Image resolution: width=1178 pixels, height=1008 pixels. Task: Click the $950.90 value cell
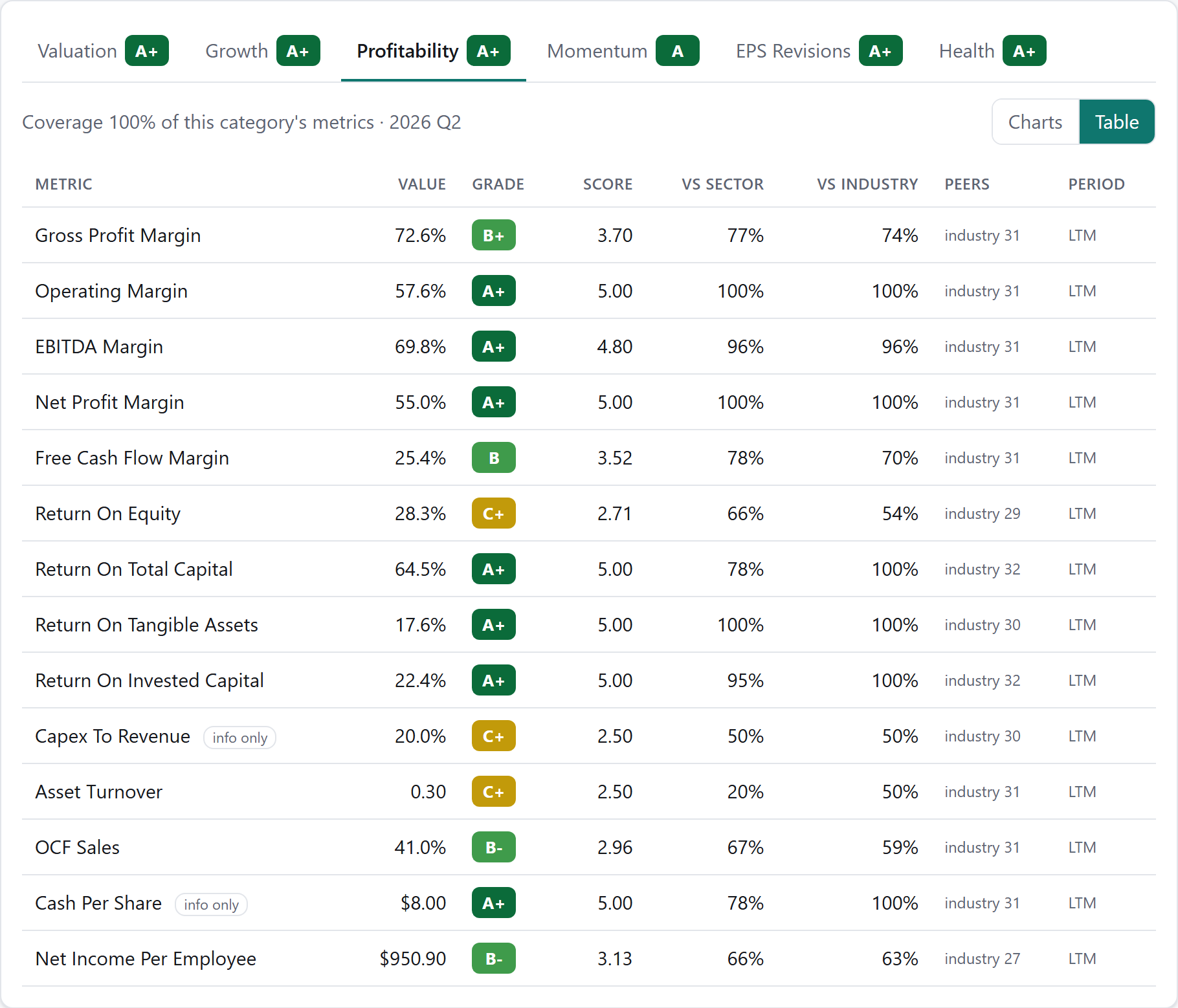coord(413,959)
